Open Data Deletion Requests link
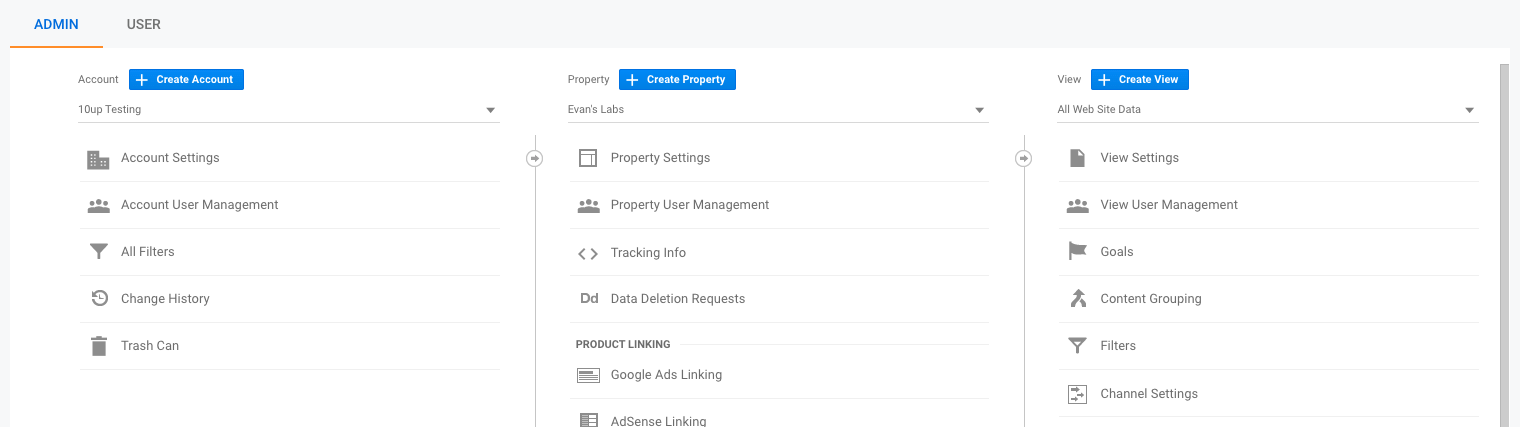Screen dimensions: 1520x427 point(678,299)
